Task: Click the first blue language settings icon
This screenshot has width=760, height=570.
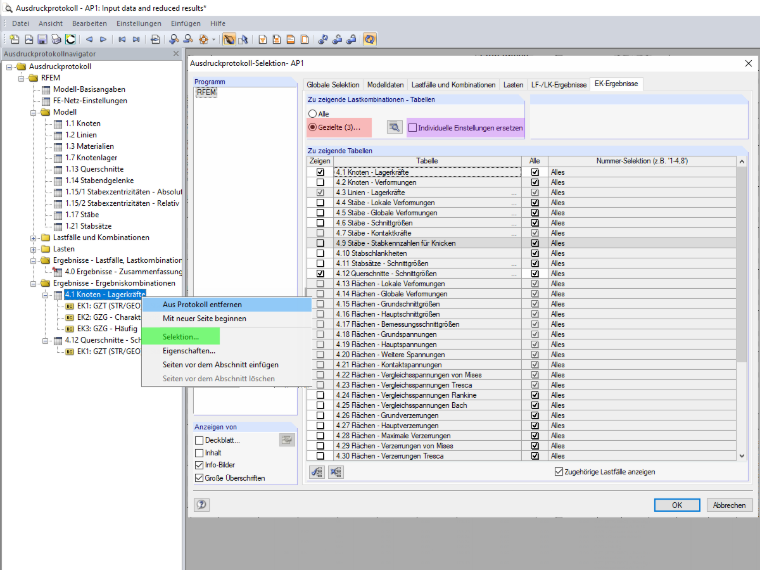Action: (323, 39)
